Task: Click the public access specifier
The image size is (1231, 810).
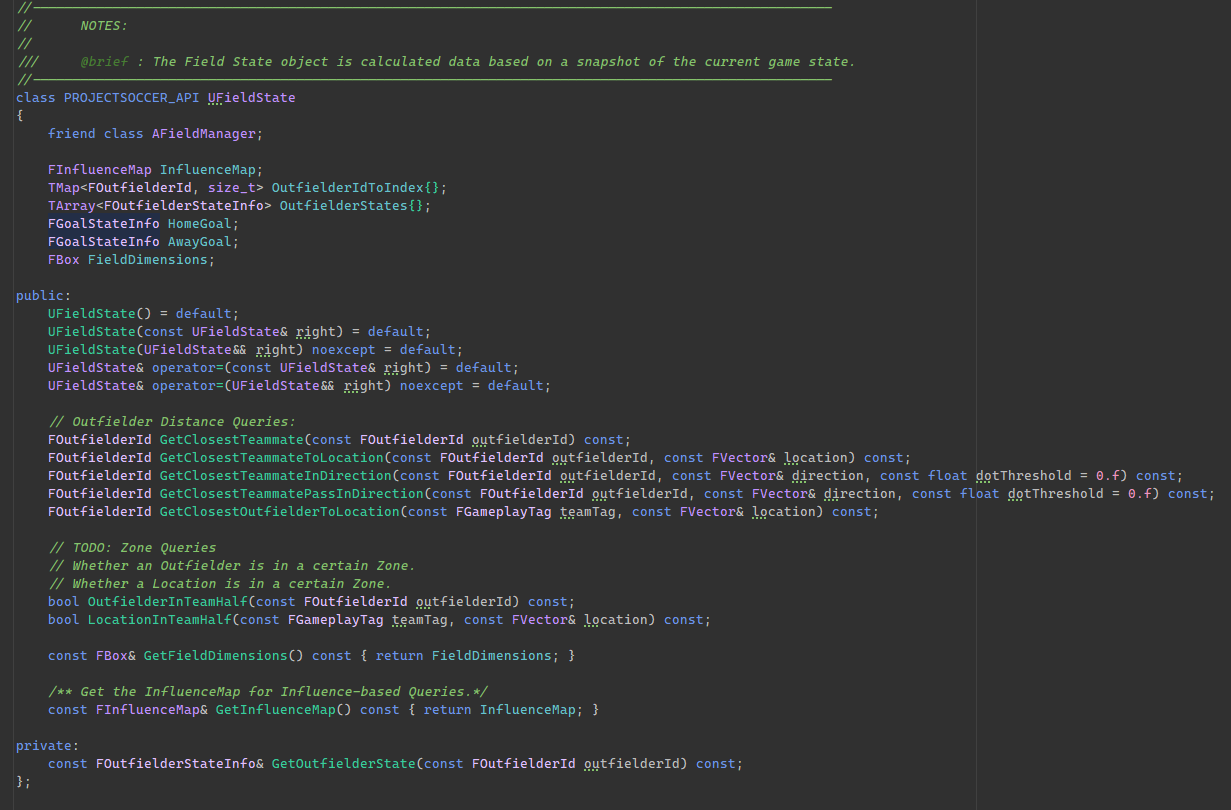Action: click(40, 296)
